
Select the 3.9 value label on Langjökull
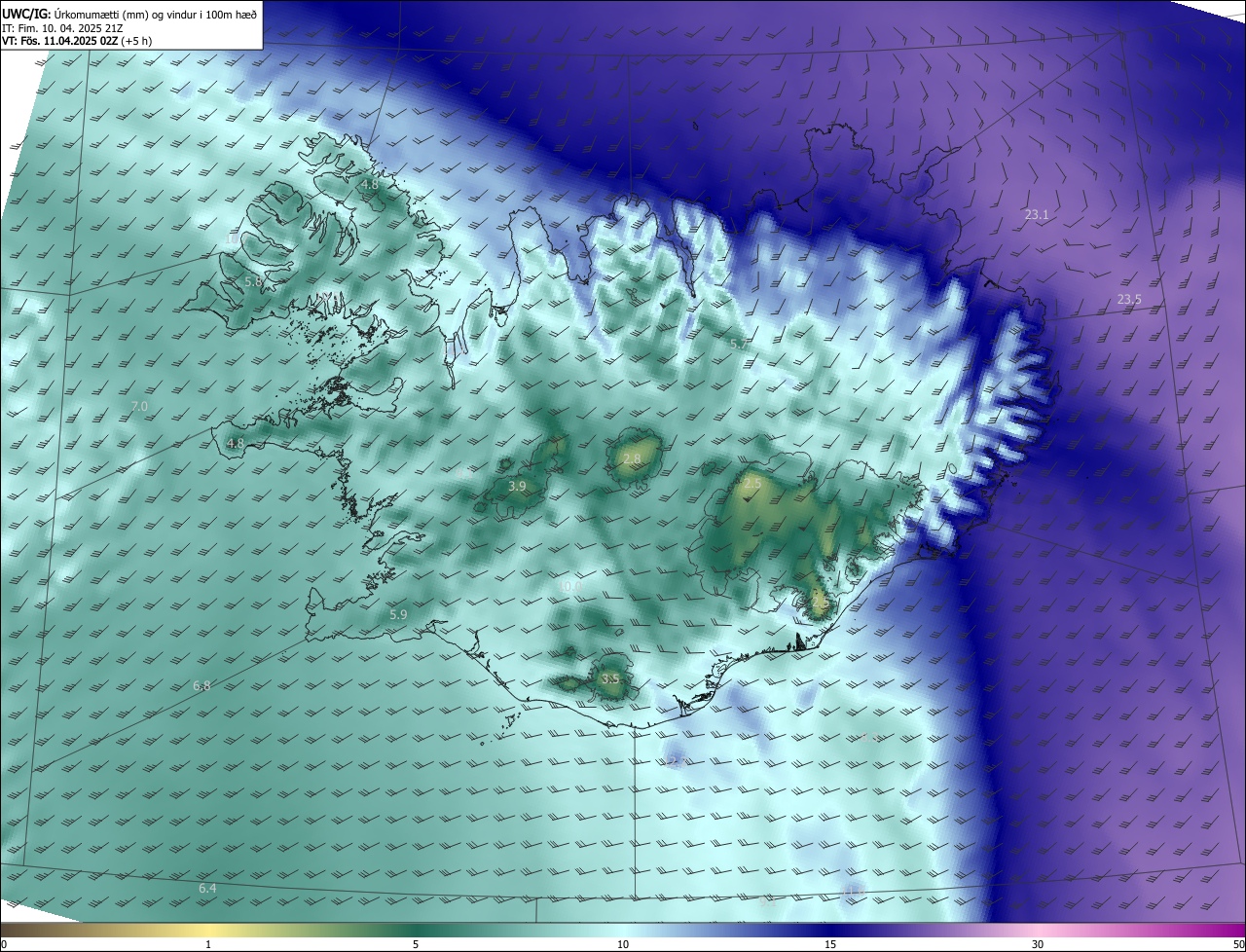tap(517, 486)
